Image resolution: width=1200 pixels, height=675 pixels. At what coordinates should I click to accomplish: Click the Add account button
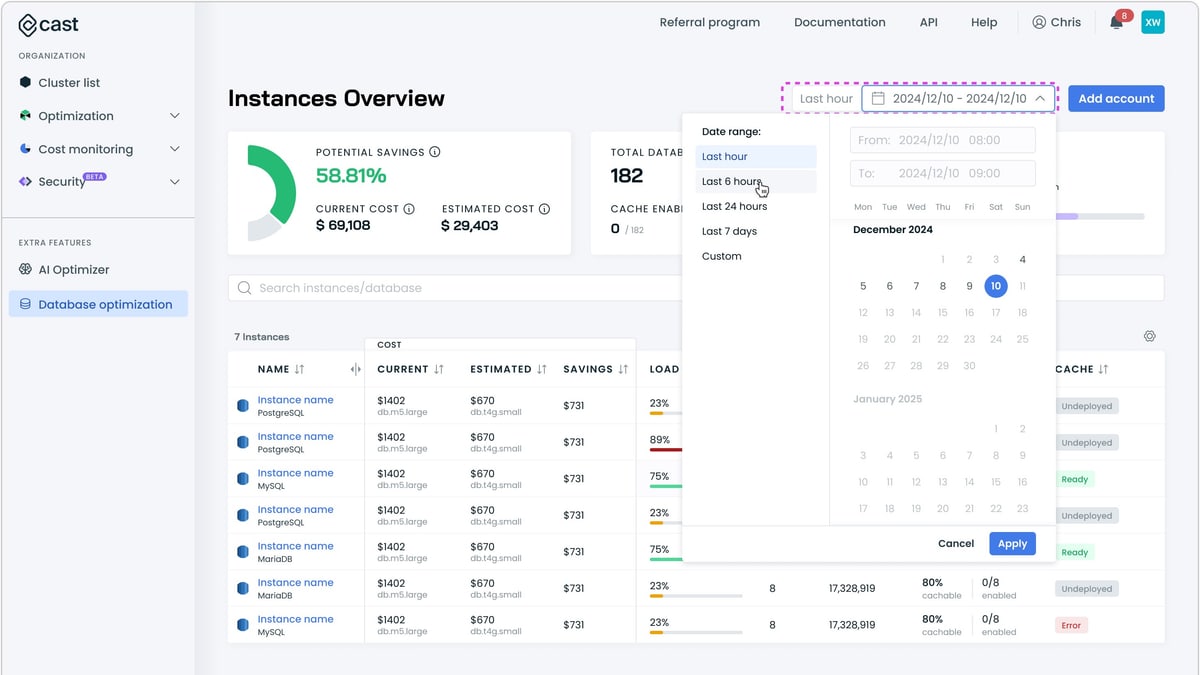[1116, 98]
